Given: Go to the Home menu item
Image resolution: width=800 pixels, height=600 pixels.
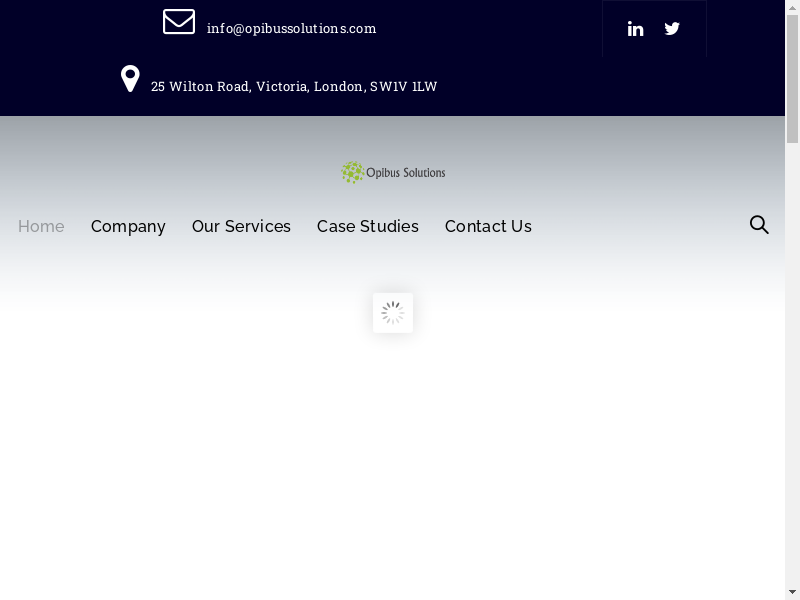Looking at the screenshot, I should (41, 227).
